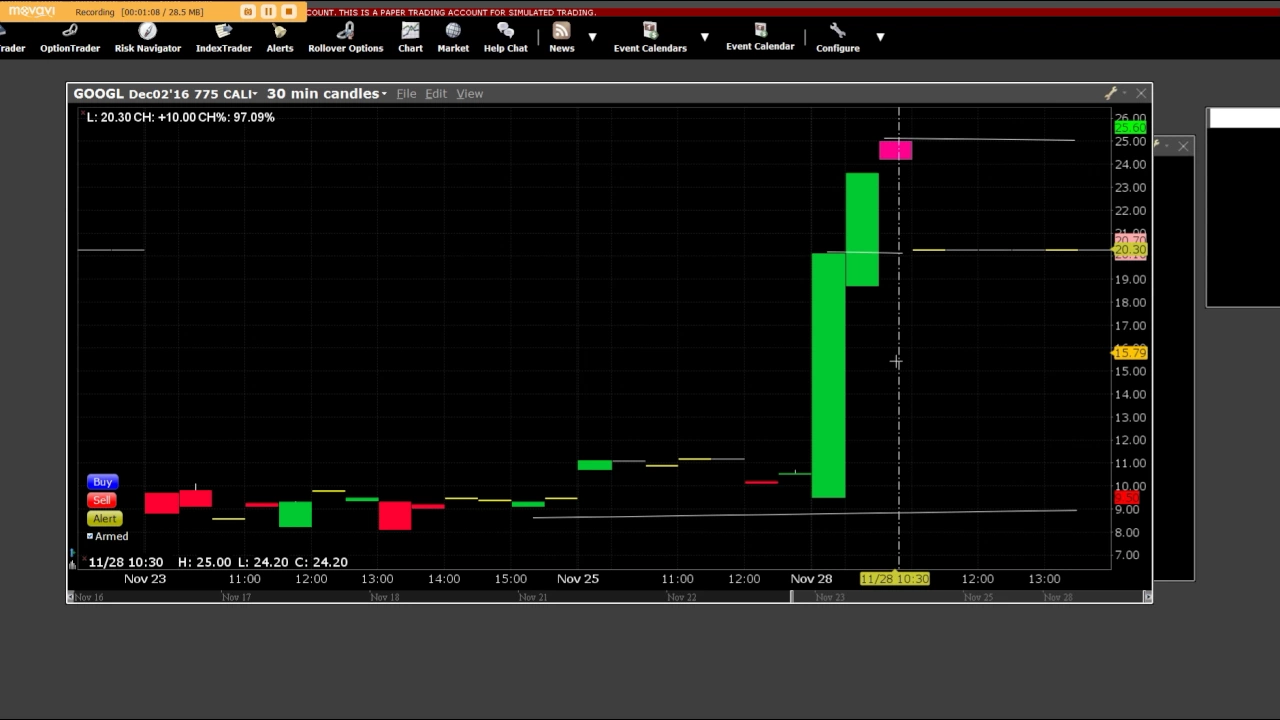Click the Nov 17 marker in the bottom range bar
Screen dimensions: 1280x720
(x=236, y=597)
